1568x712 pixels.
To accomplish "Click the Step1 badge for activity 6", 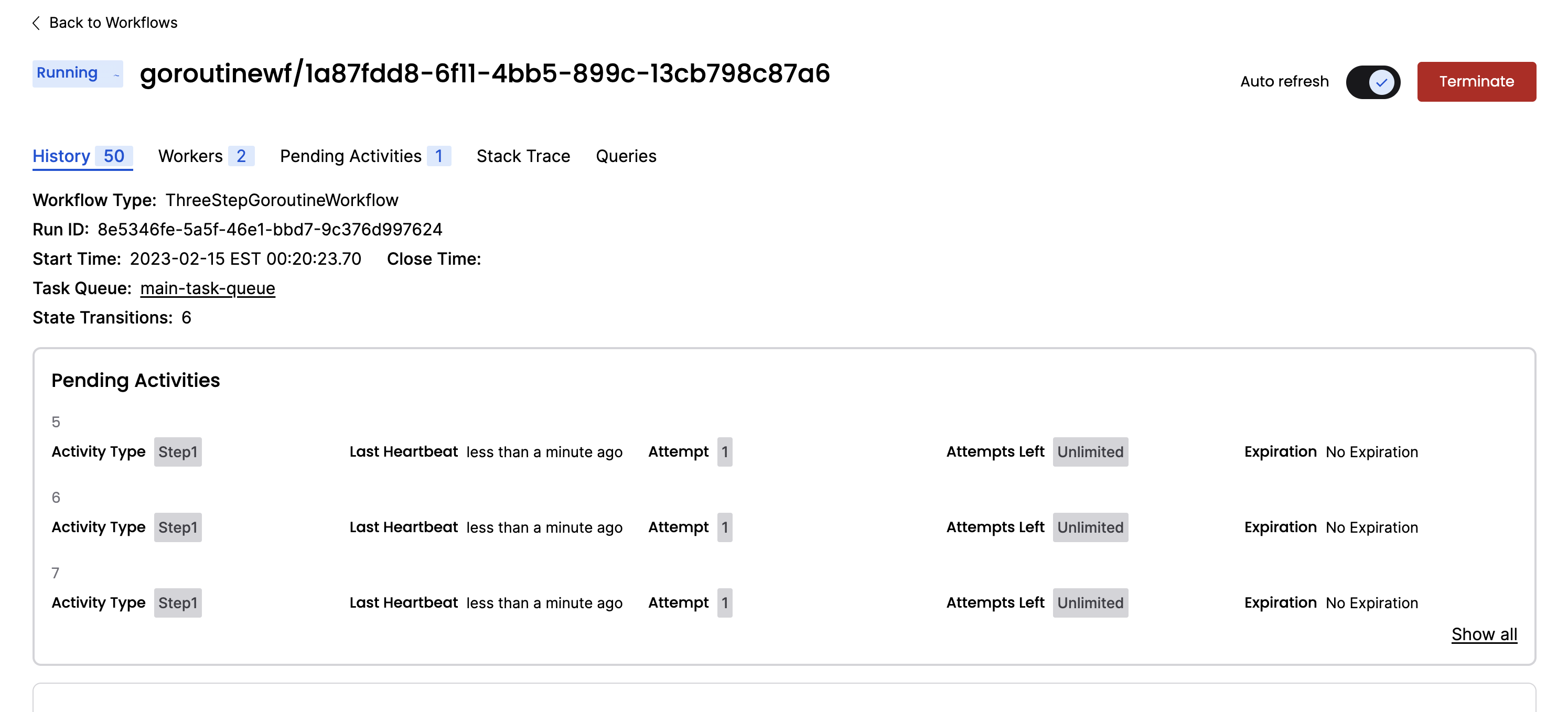I will coord(177,527).
